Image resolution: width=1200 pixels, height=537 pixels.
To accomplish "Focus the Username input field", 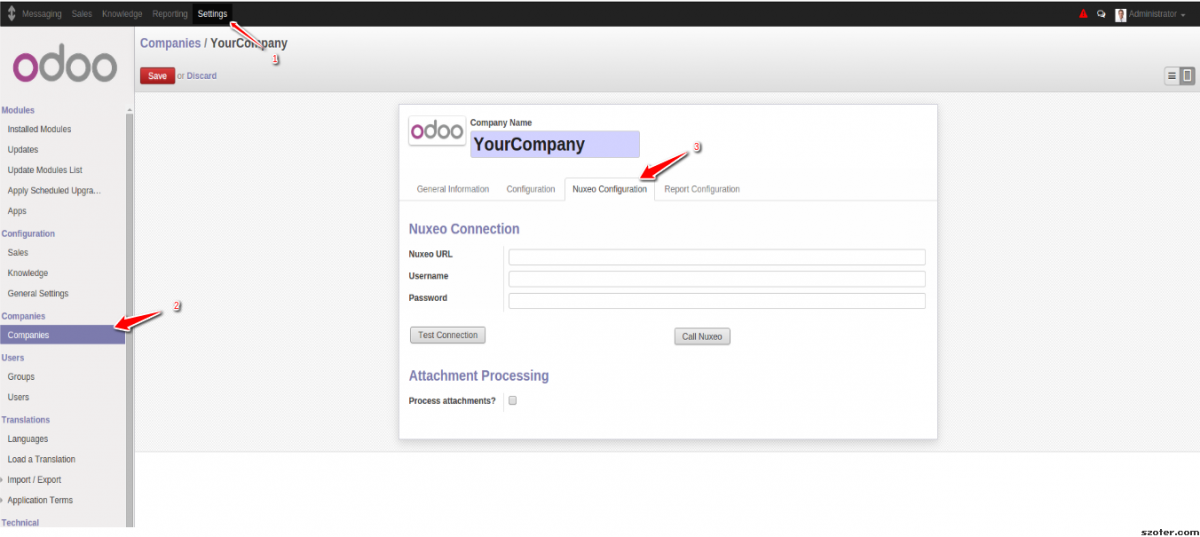I will point(717,279).
